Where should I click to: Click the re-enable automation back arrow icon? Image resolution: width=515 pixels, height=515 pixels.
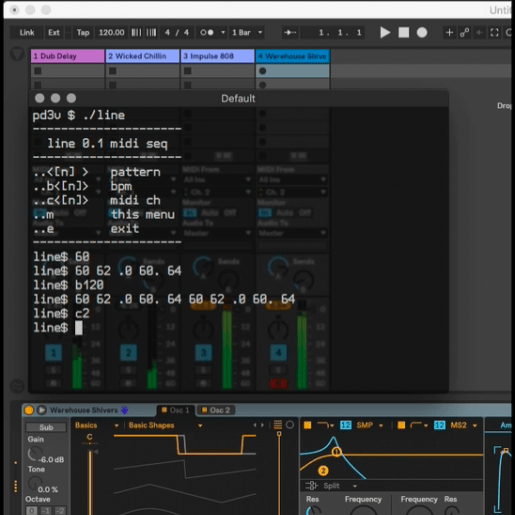480,32
